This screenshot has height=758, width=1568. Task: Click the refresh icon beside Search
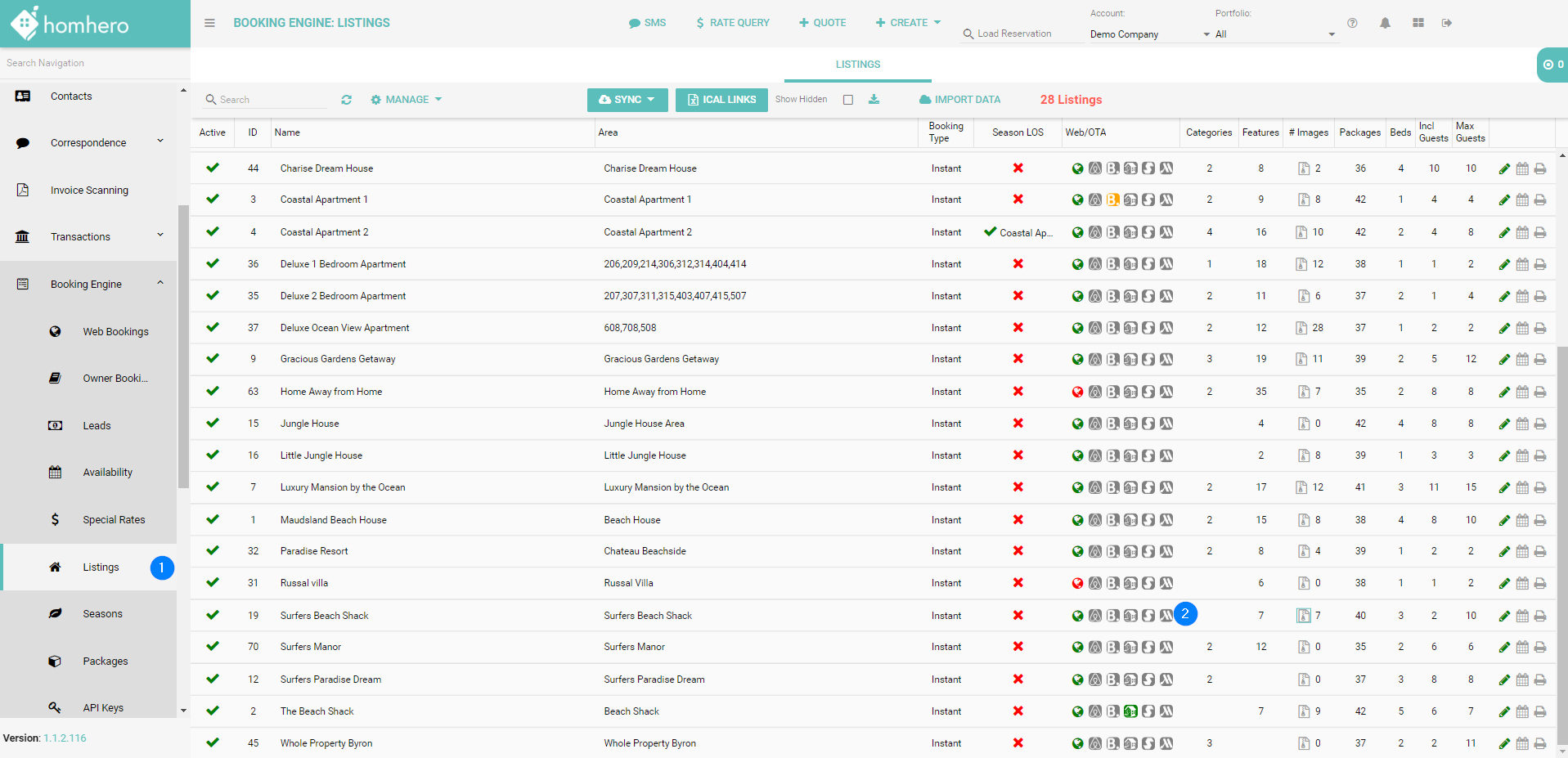pyautogui.click(x=346, y=100)
